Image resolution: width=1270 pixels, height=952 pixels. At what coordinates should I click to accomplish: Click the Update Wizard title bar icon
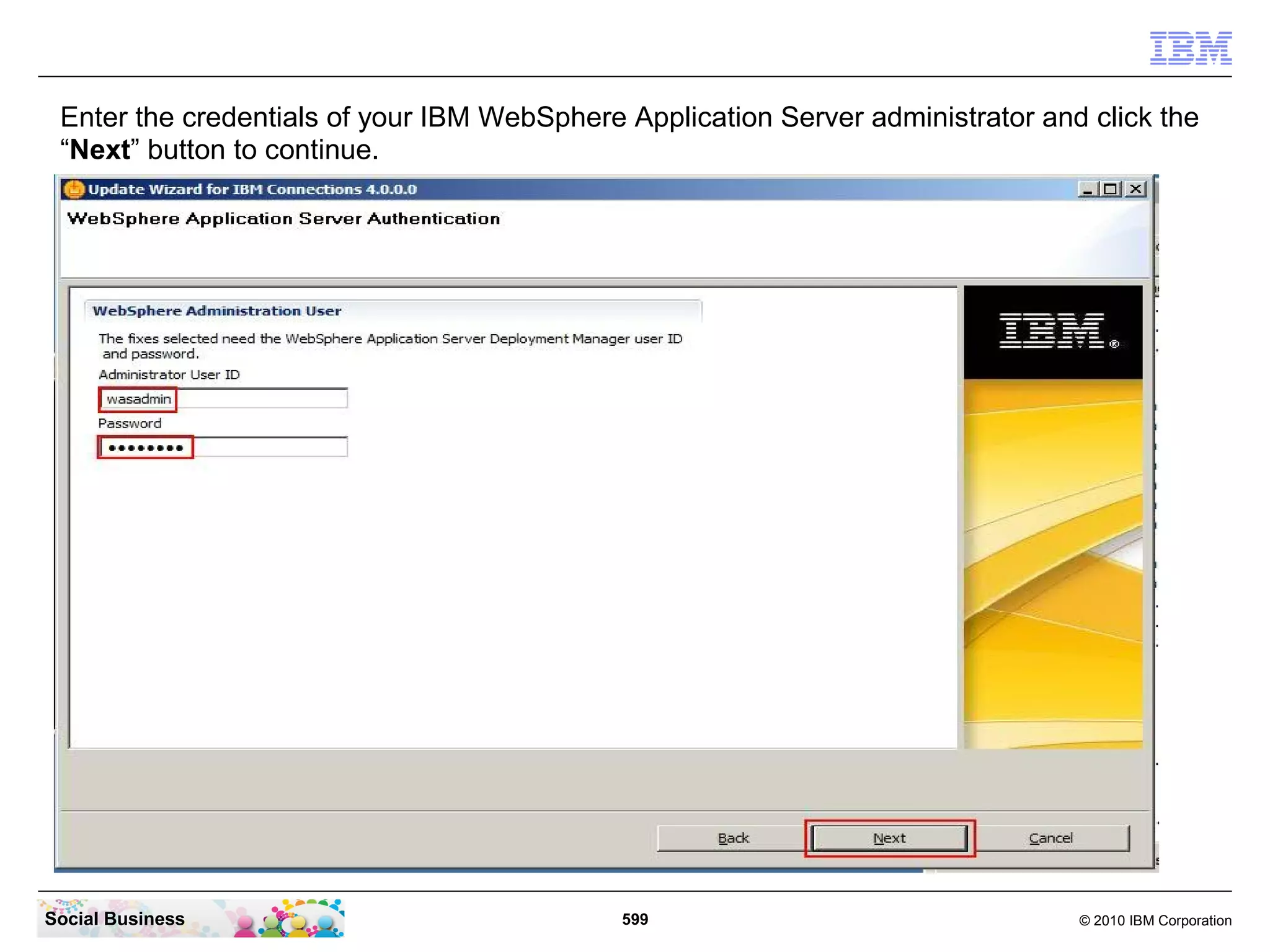pos(74,189)
